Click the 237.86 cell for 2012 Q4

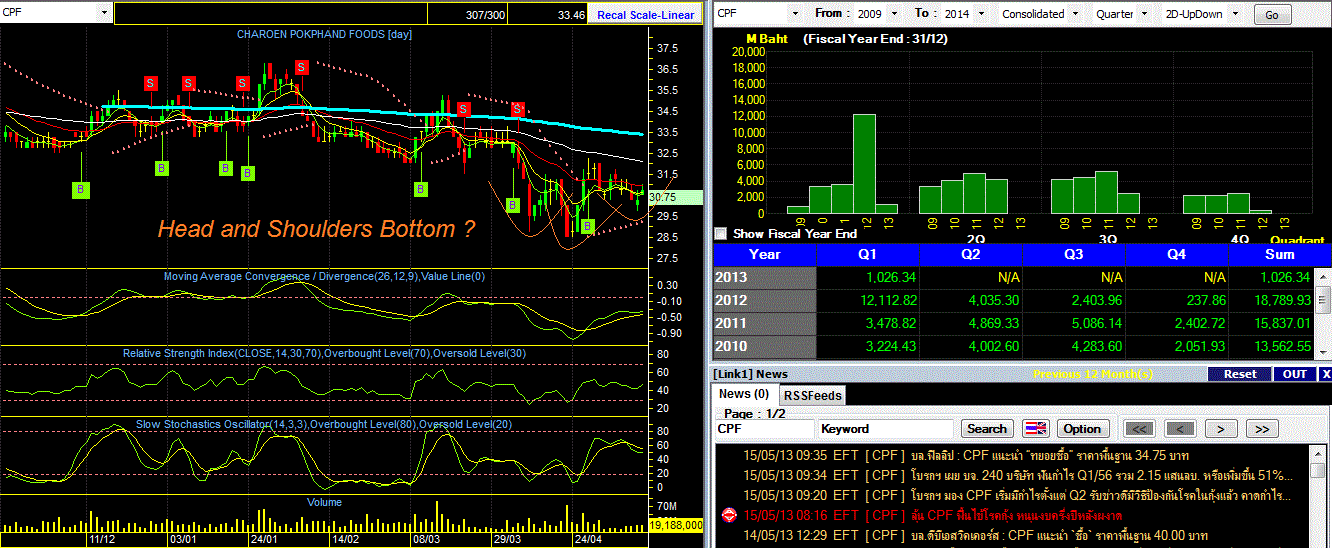(x=1178, y=300)
